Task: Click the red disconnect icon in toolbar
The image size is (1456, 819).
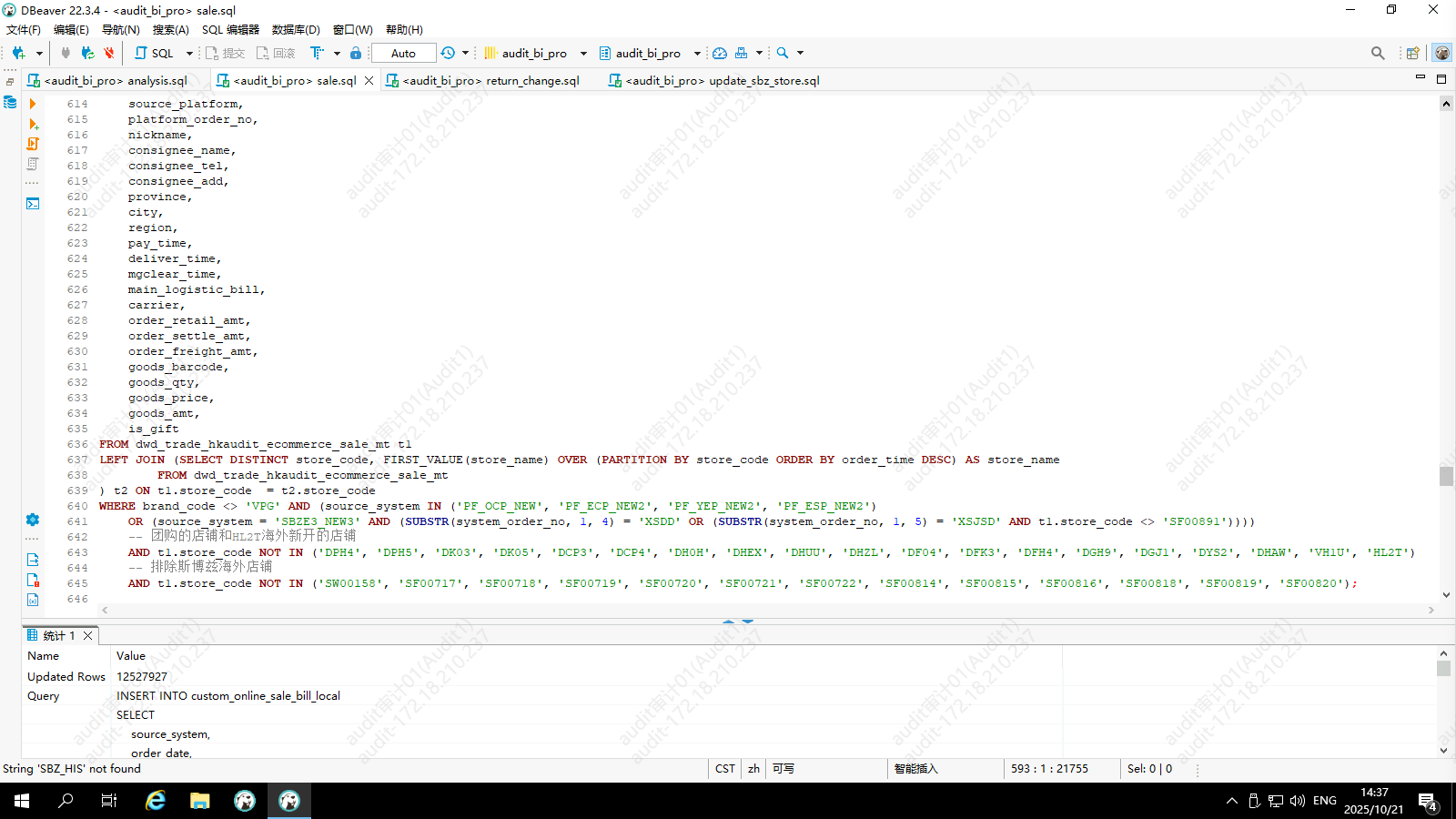Action: pyautogui.click(x=109, y=54)
